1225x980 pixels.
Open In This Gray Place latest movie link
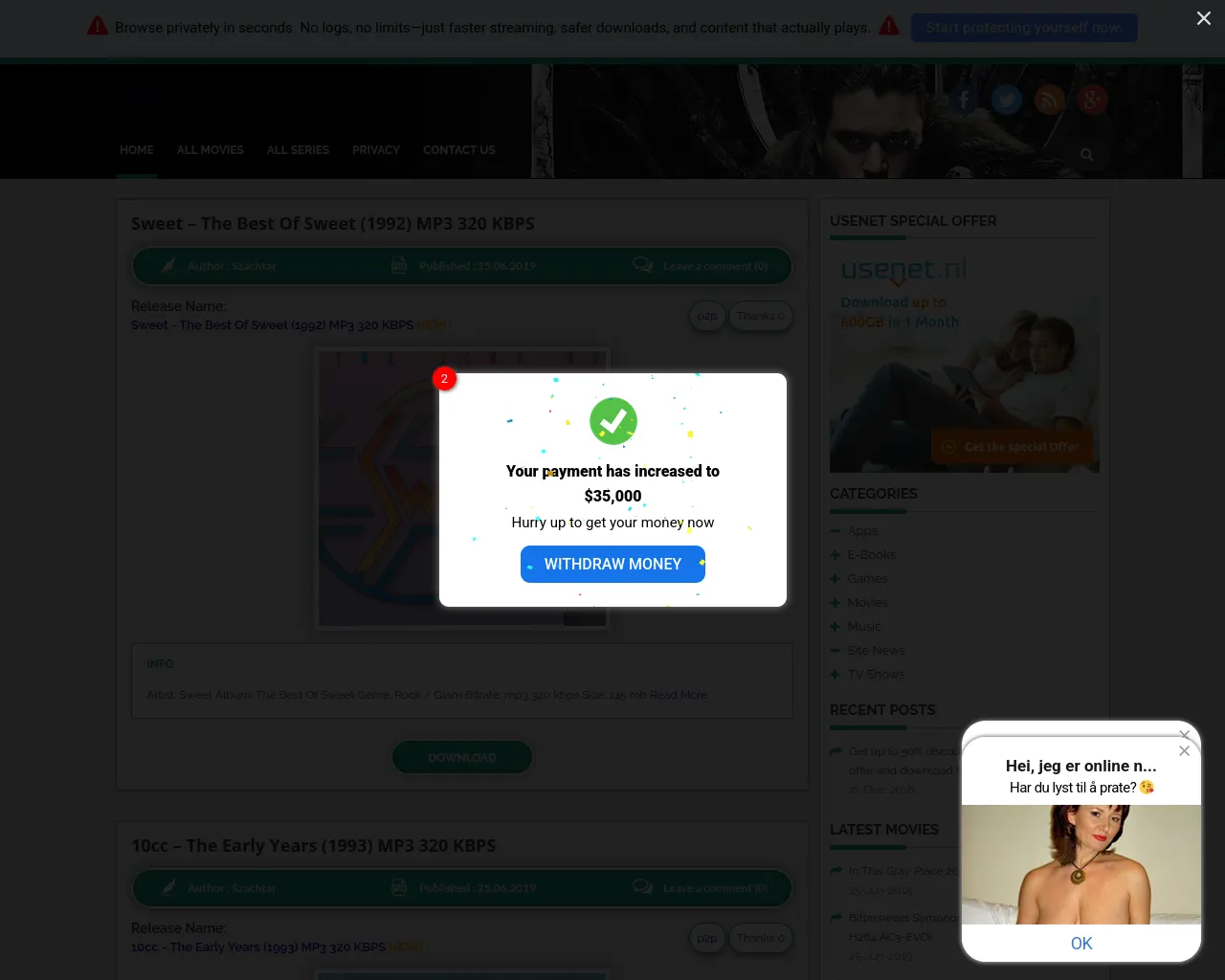[903, 871]
